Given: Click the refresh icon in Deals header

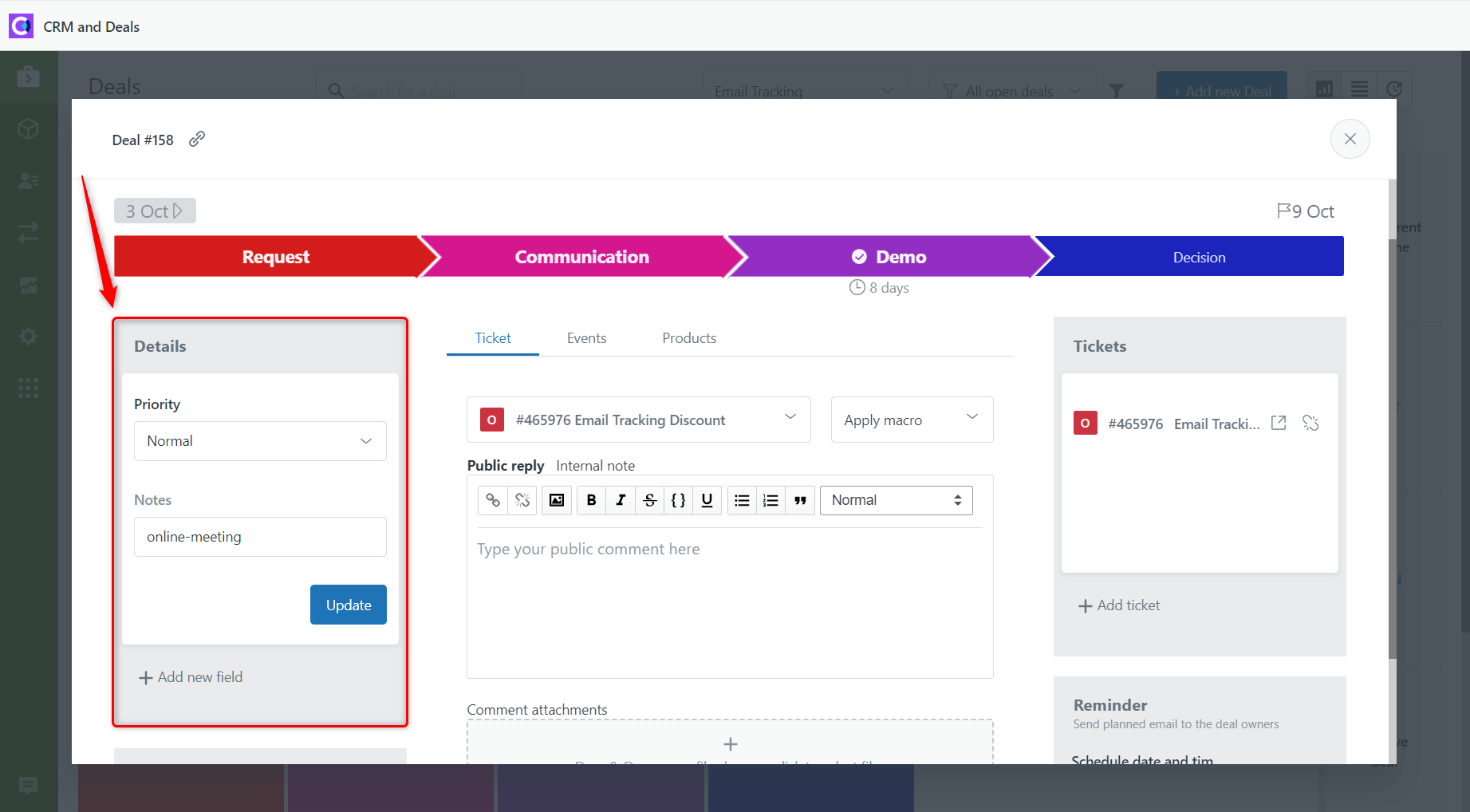Looking at the screenshot, I should (x=1394, y=89).
